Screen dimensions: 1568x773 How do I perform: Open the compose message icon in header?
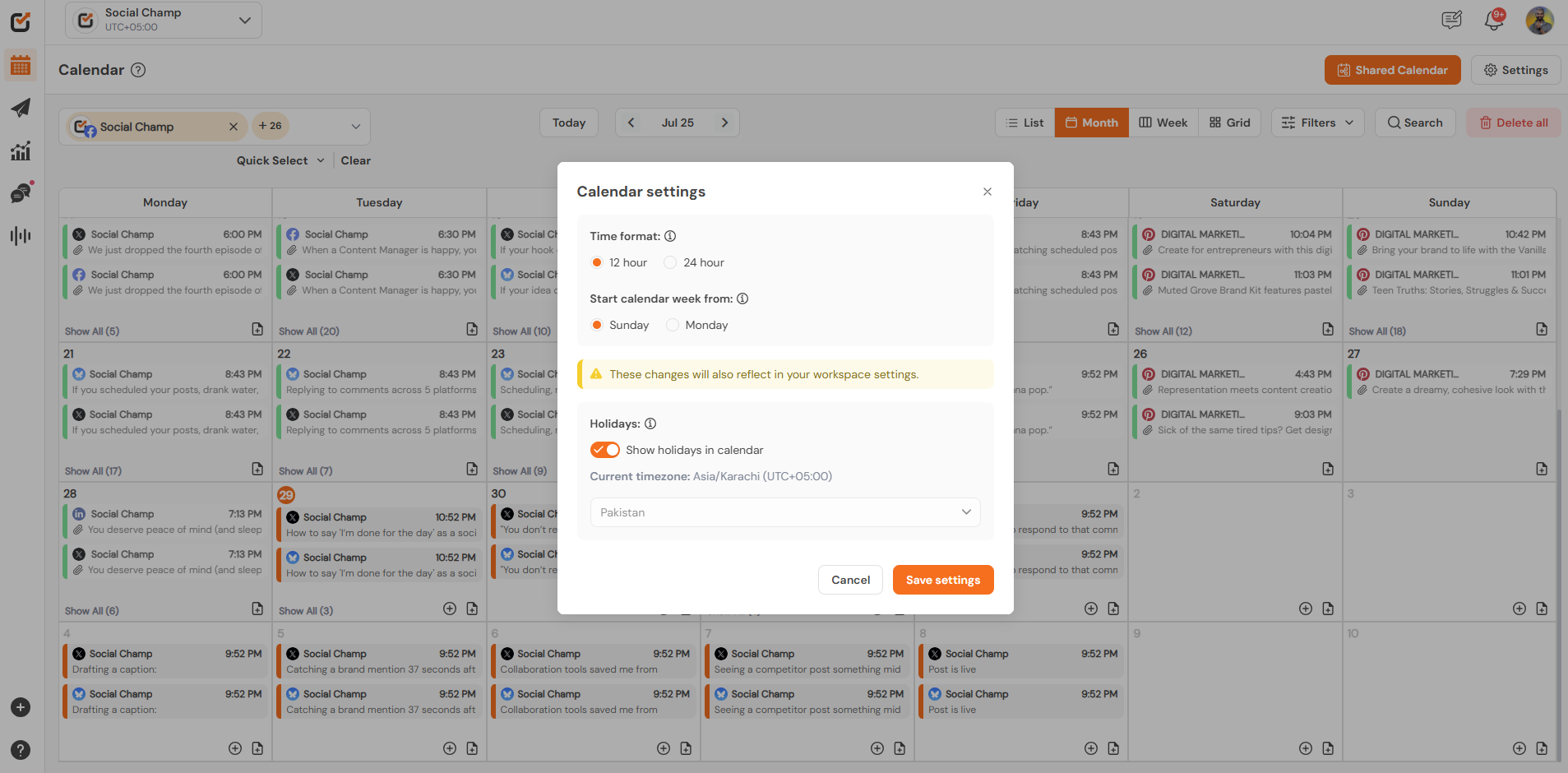(x=1452, y=20)
